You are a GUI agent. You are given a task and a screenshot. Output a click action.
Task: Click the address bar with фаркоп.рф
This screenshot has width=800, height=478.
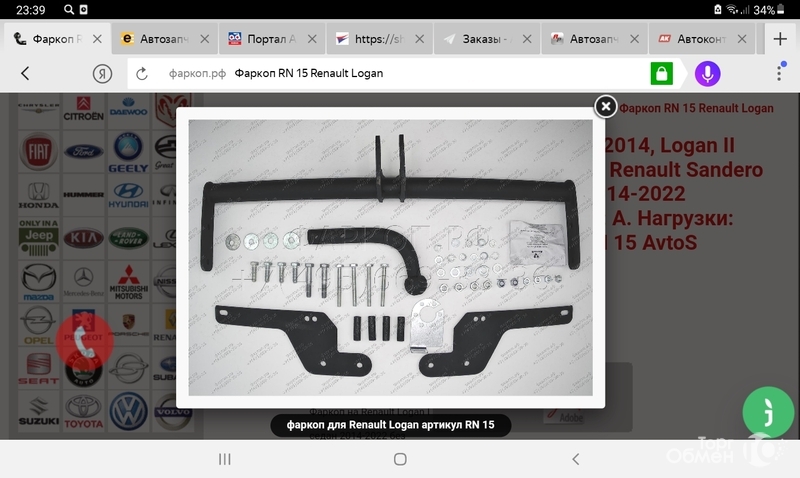[388, 73]
